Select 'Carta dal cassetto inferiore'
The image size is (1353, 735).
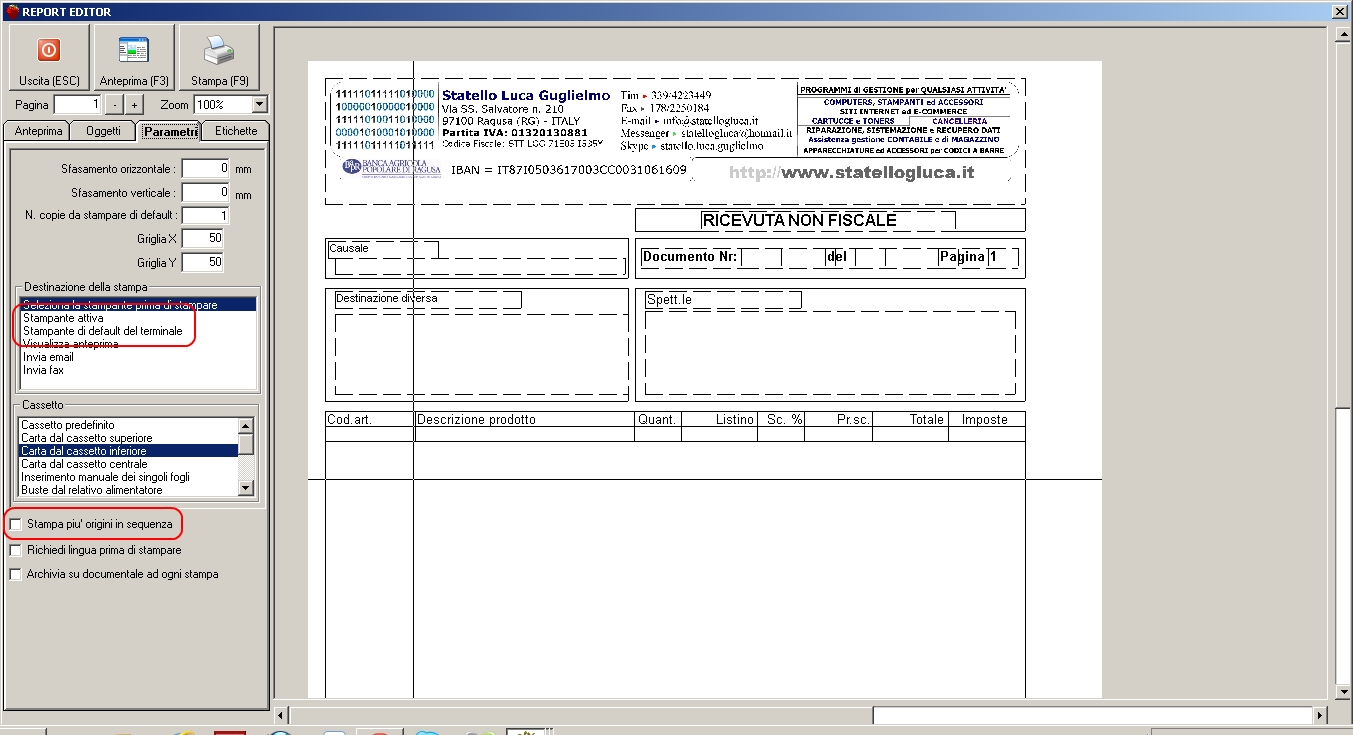(128, 451)
